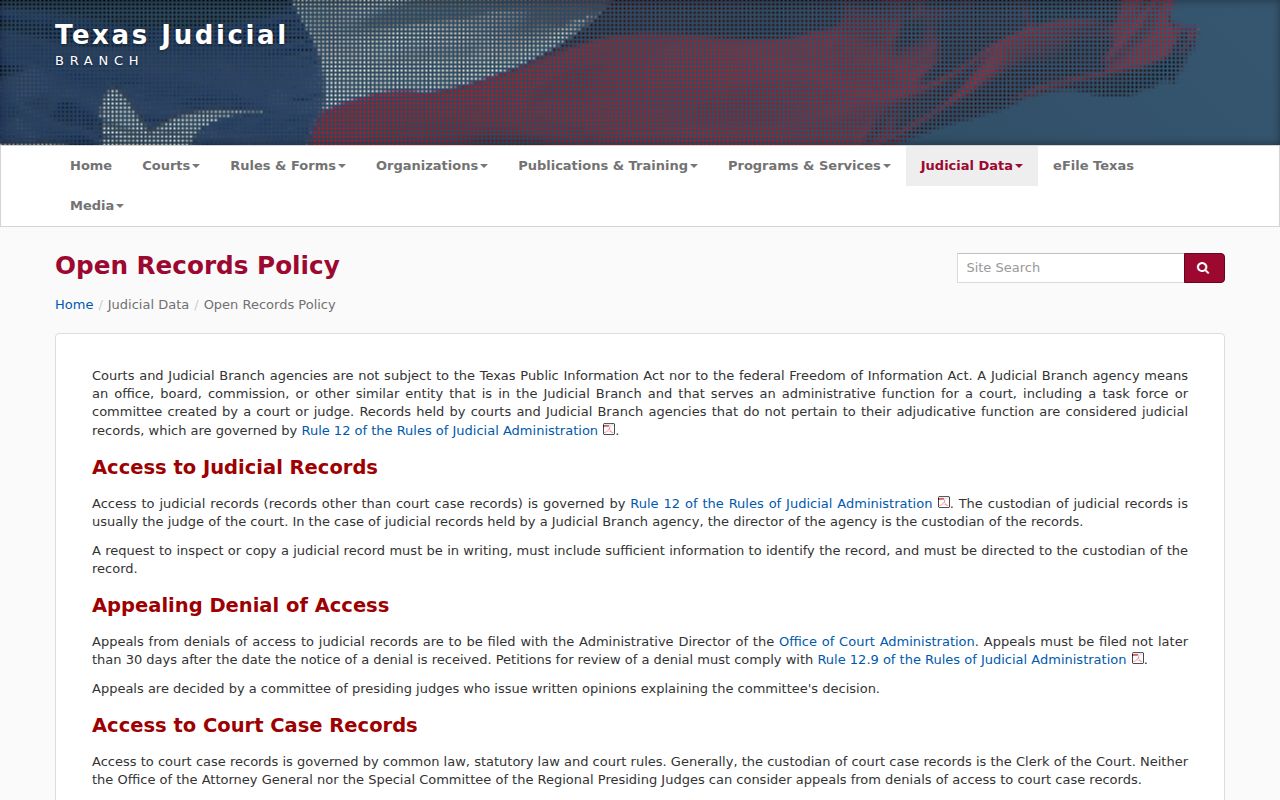Open Rule 12 link in intro paragraph
1280x800 pixels.
click(450, 431)
